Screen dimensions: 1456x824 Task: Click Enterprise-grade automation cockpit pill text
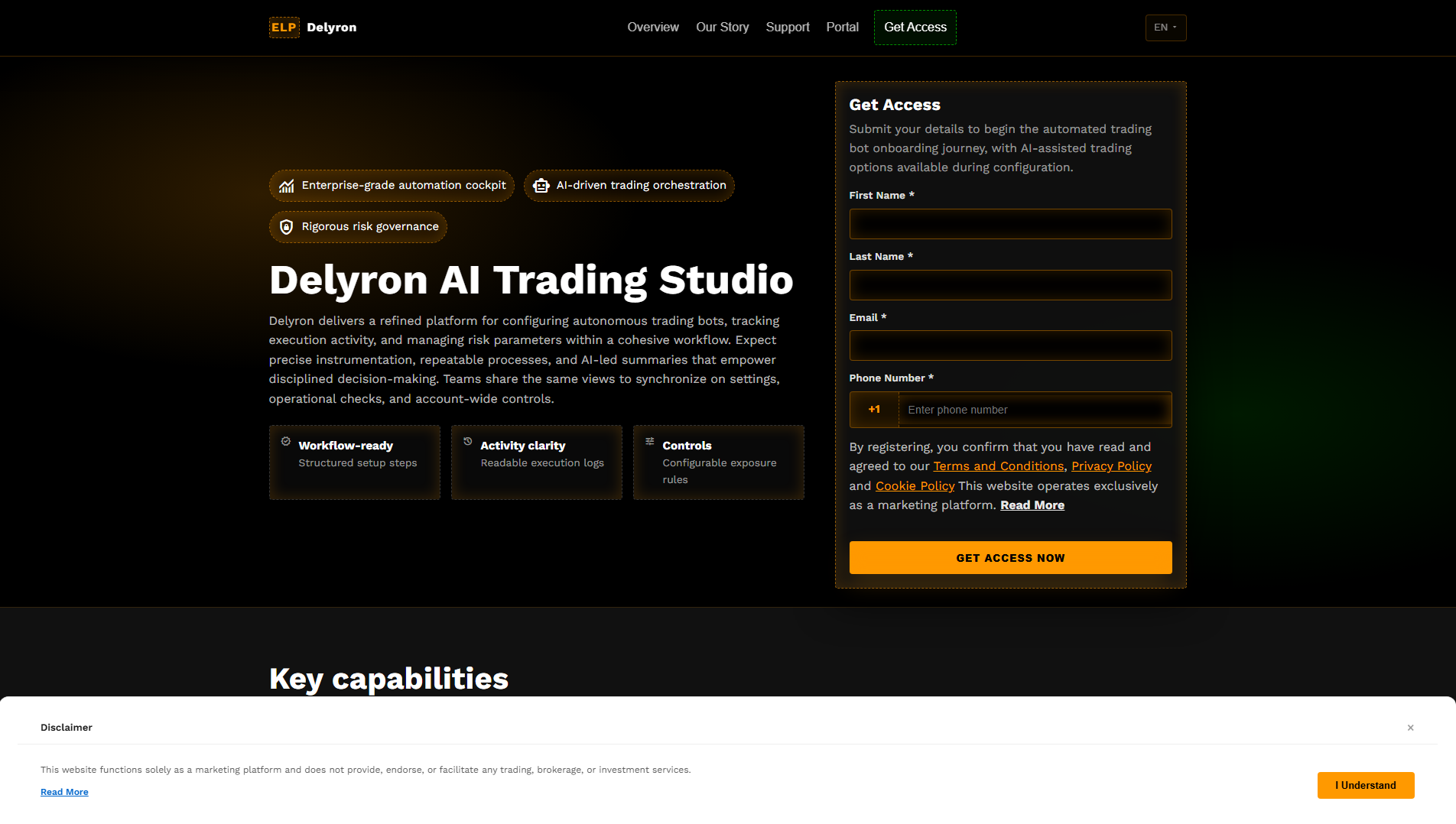tap(404, 186)
